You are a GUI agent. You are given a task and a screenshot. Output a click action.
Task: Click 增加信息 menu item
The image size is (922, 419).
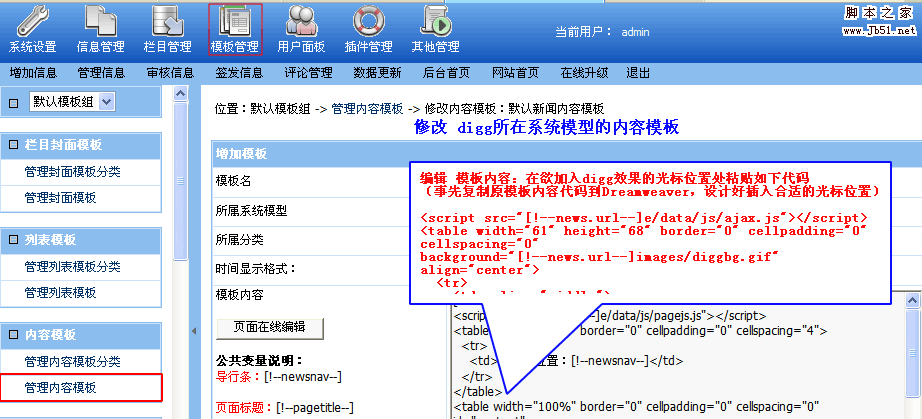33,73
